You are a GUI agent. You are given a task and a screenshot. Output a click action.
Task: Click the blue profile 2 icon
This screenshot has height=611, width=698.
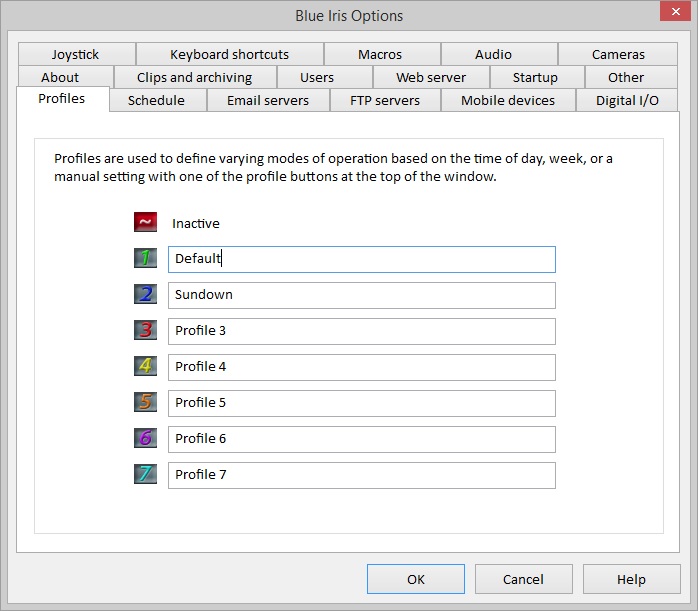tap(146, 294)
